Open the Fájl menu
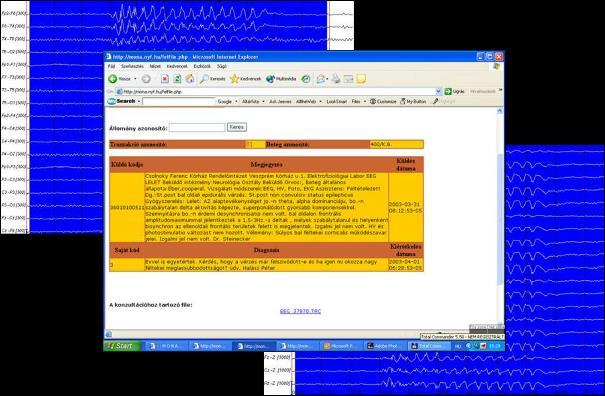The image size is (605, 396). coord(112,66)
